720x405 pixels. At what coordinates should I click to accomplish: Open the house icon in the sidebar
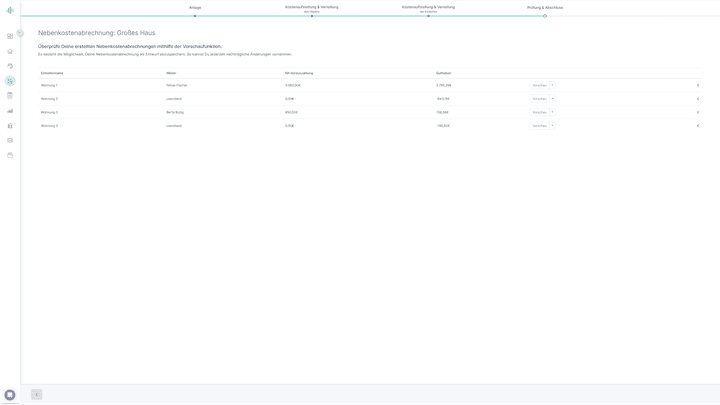coord(10,51)
